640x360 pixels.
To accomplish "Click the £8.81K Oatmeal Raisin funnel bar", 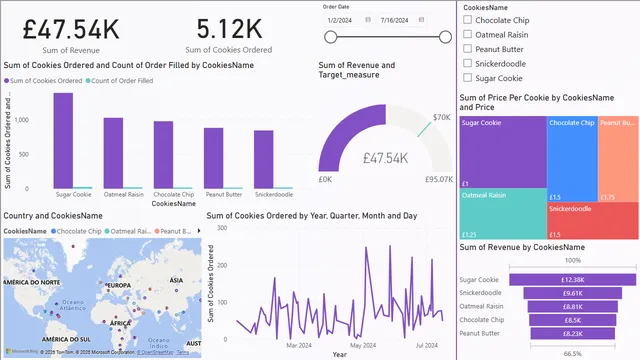I will pos(573,307).
